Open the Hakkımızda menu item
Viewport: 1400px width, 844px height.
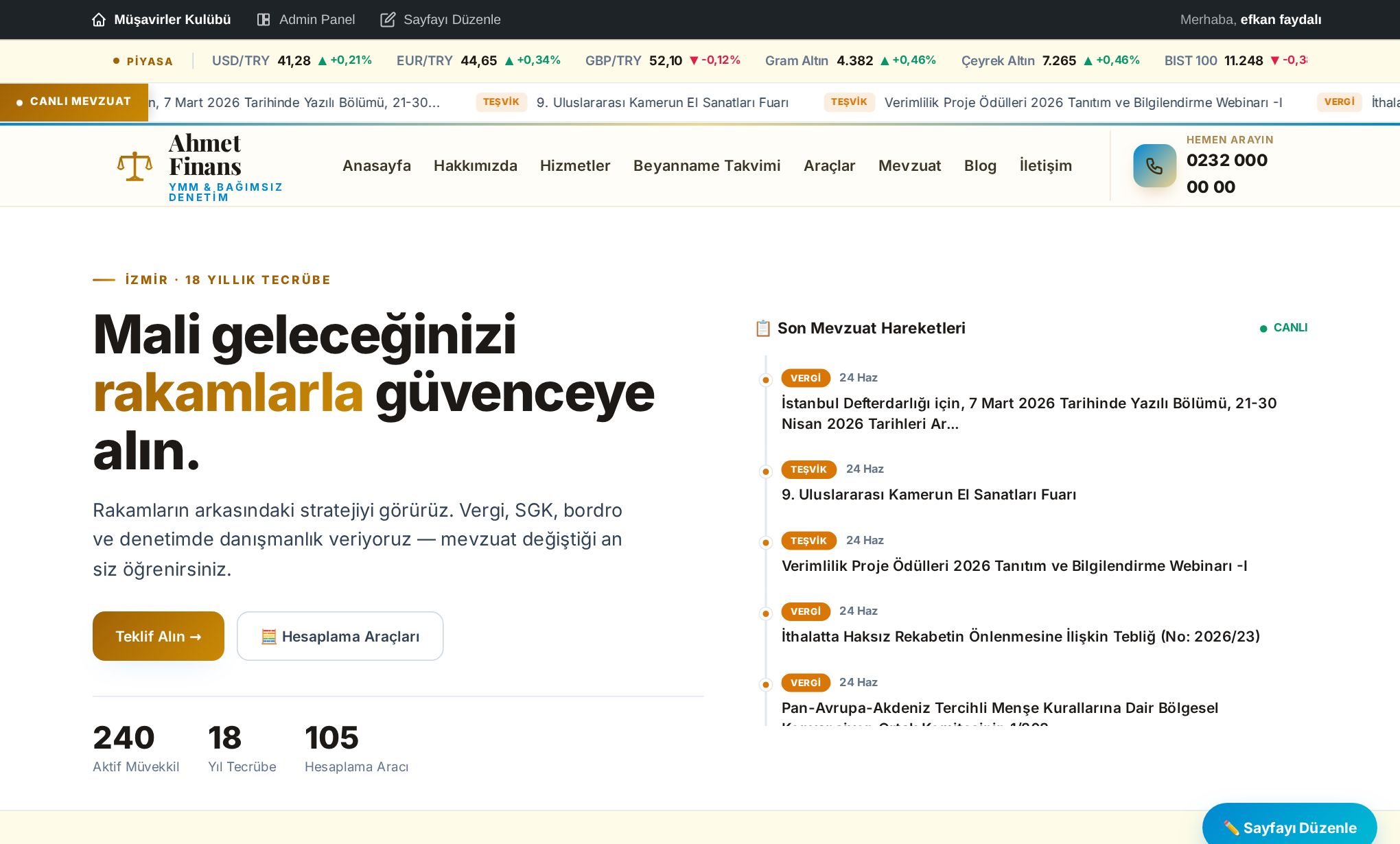coord(476,166)
